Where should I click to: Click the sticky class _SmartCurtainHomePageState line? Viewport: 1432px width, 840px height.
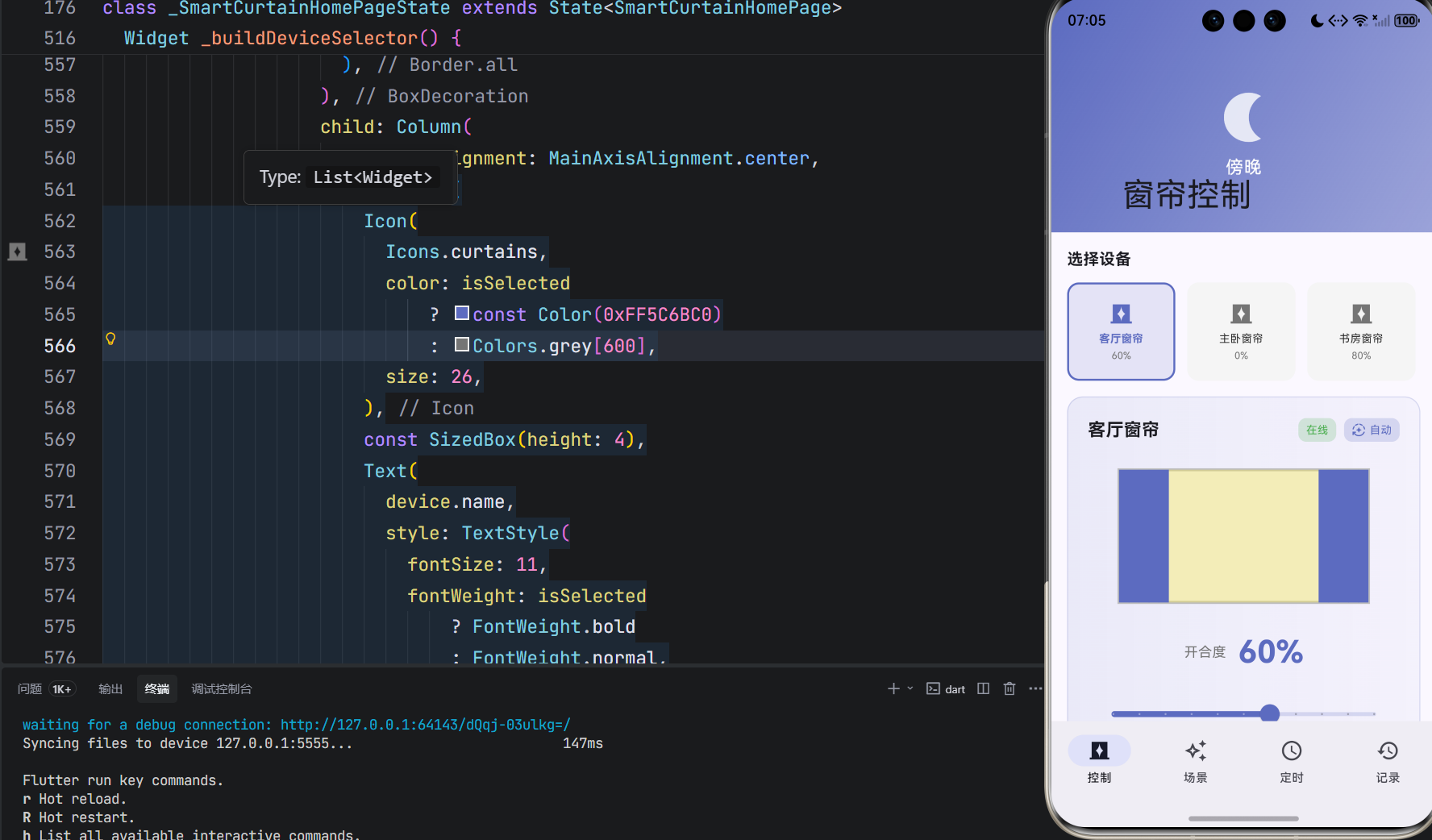[522, 9]
